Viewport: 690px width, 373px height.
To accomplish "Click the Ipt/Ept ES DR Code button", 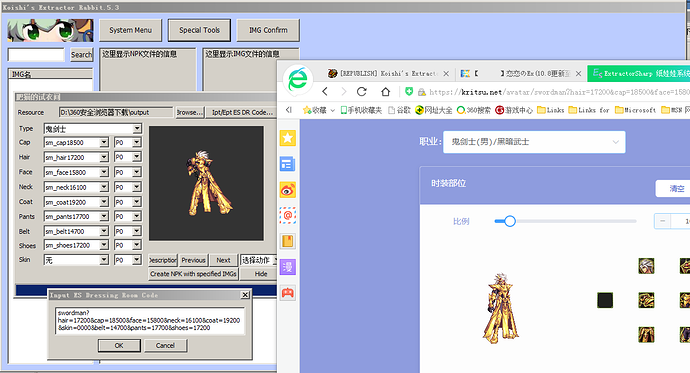I will (x=242, y=112).
